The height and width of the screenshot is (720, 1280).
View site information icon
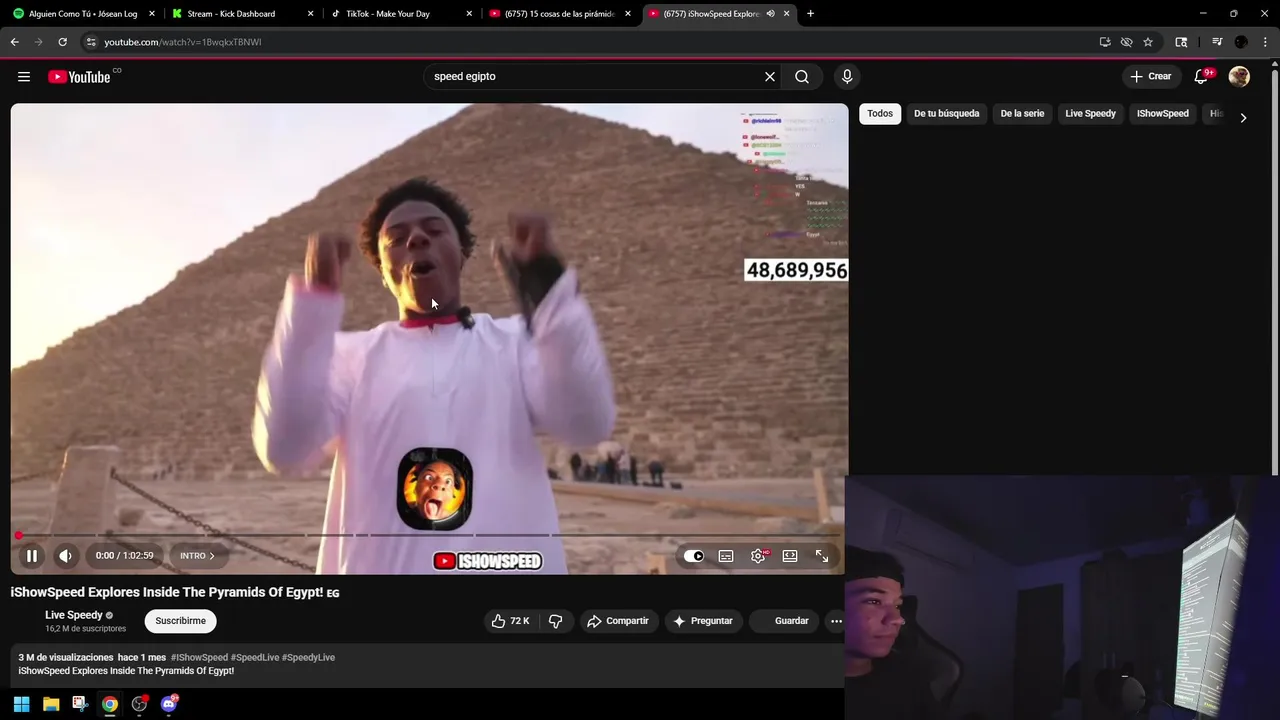click(91, 42)
